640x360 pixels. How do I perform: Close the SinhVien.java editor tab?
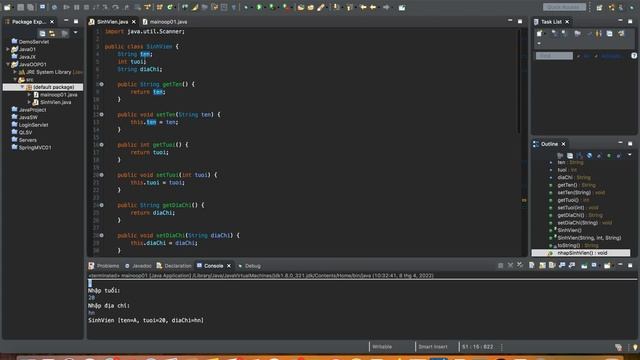pyautogui.click(x=133, y=22)
